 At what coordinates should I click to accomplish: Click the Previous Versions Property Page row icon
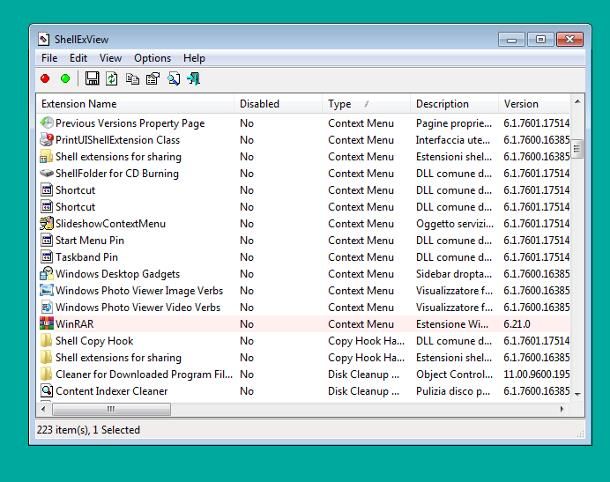[x=47, y=123]
